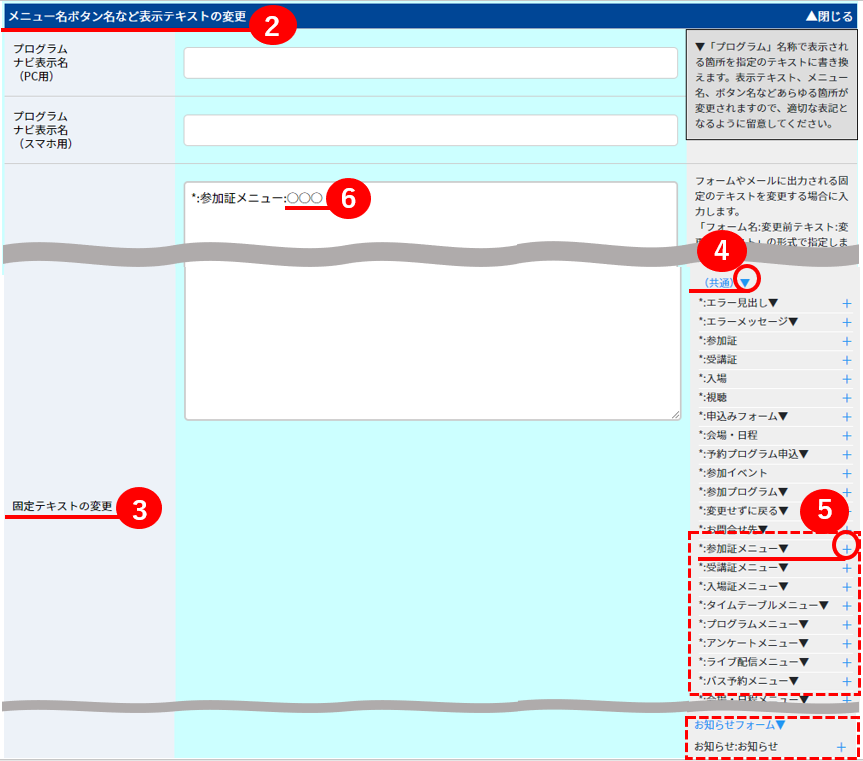Expand the *:バス予約メニュー▼ label
Image resolution: width=863 pixels, height=761 pixels.
(749, 681)
